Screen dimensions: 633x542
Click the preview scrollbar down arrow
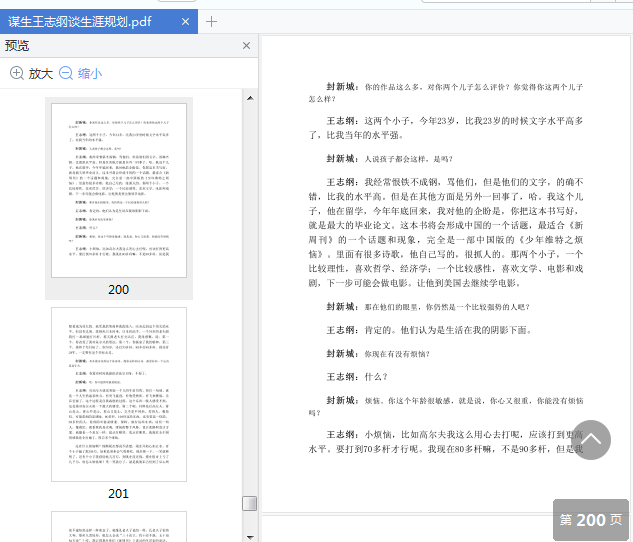coord(250,537)
